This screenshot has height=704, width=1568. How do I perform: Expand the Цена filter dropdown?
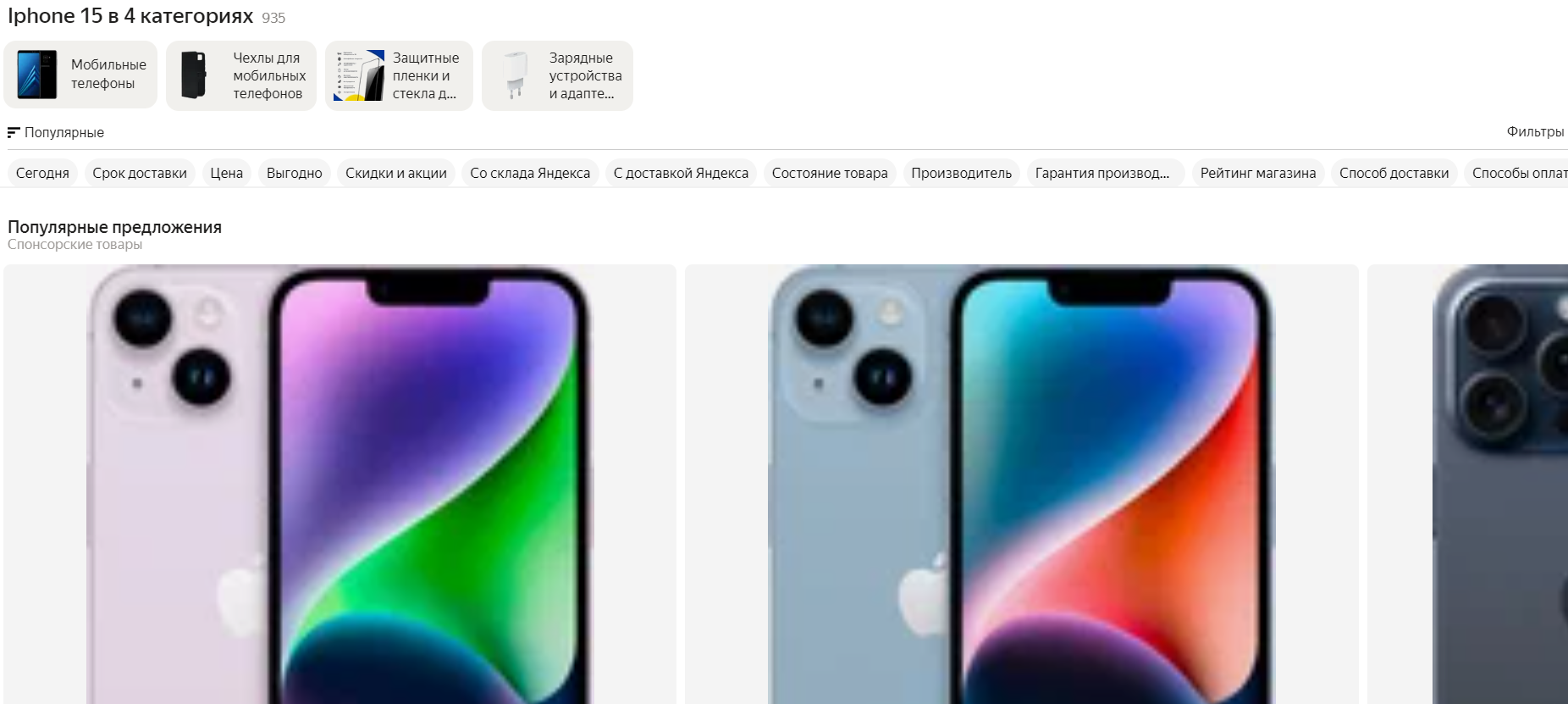pos(226,173)
